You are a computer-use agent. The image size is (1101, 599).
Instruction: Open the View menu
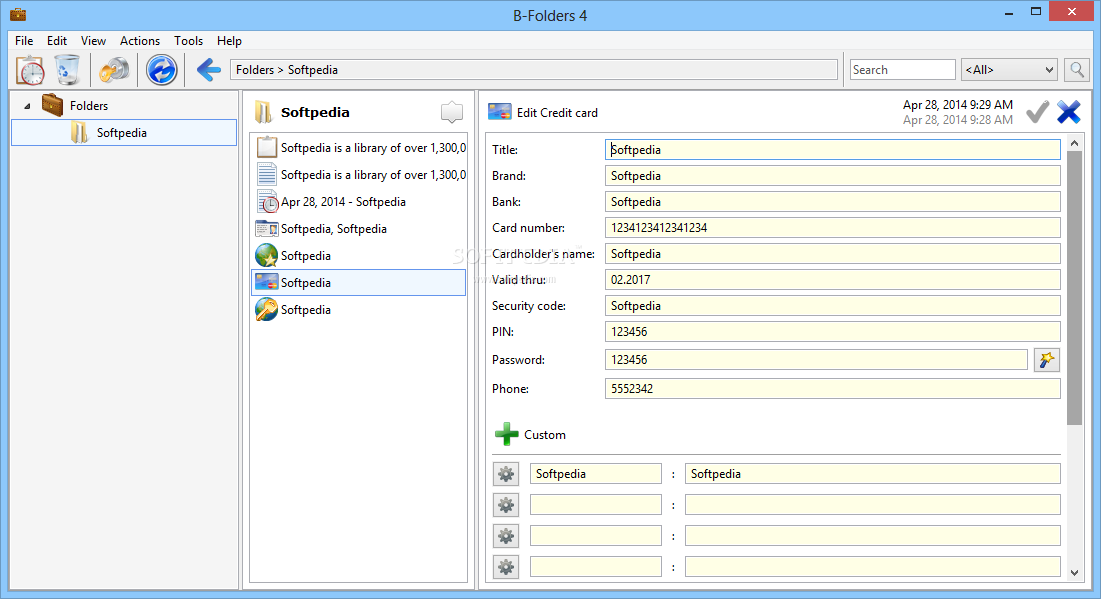point(93,41)
